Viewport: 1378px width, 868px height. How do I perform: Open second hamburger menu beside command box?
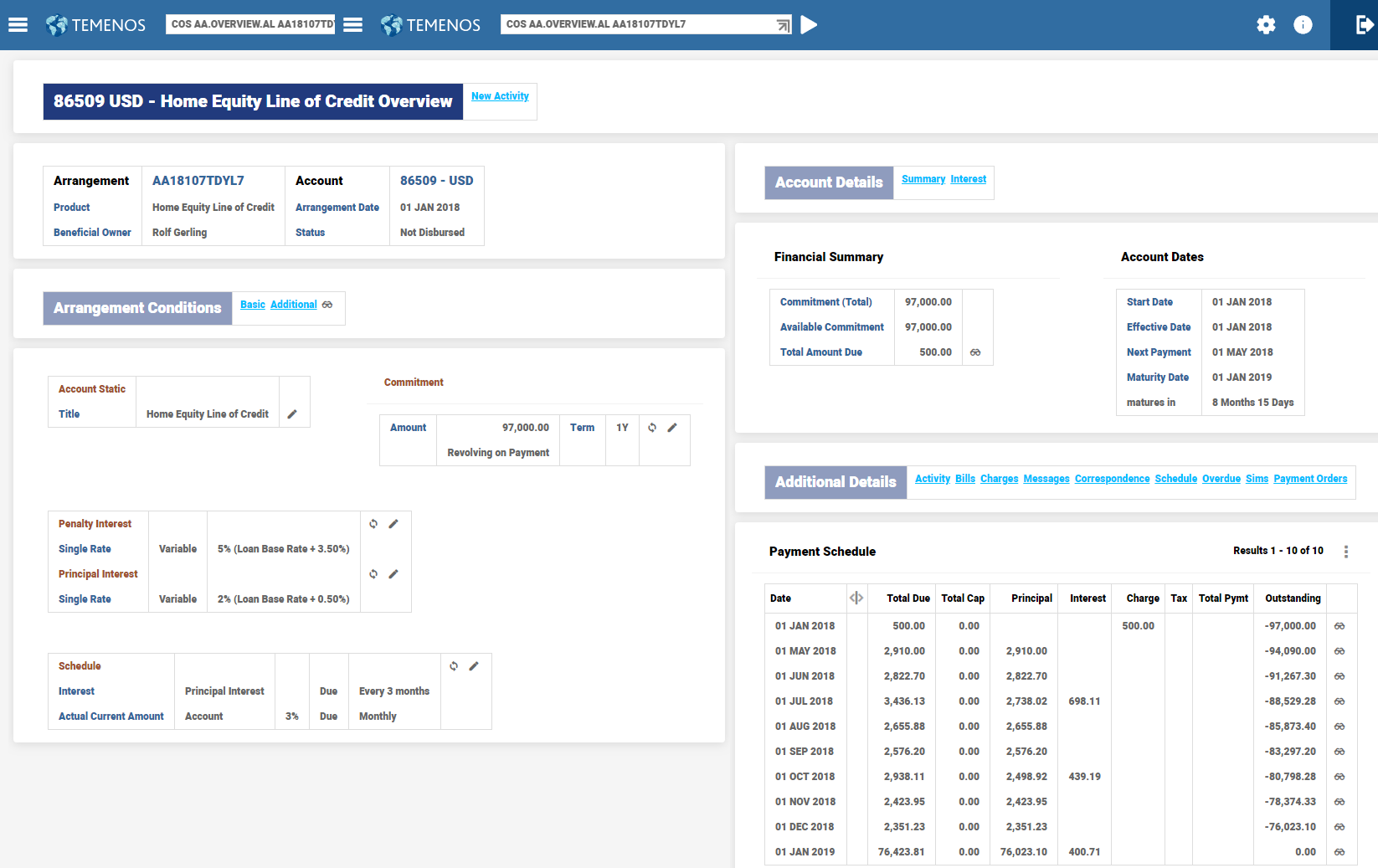(x=353, y=25)
